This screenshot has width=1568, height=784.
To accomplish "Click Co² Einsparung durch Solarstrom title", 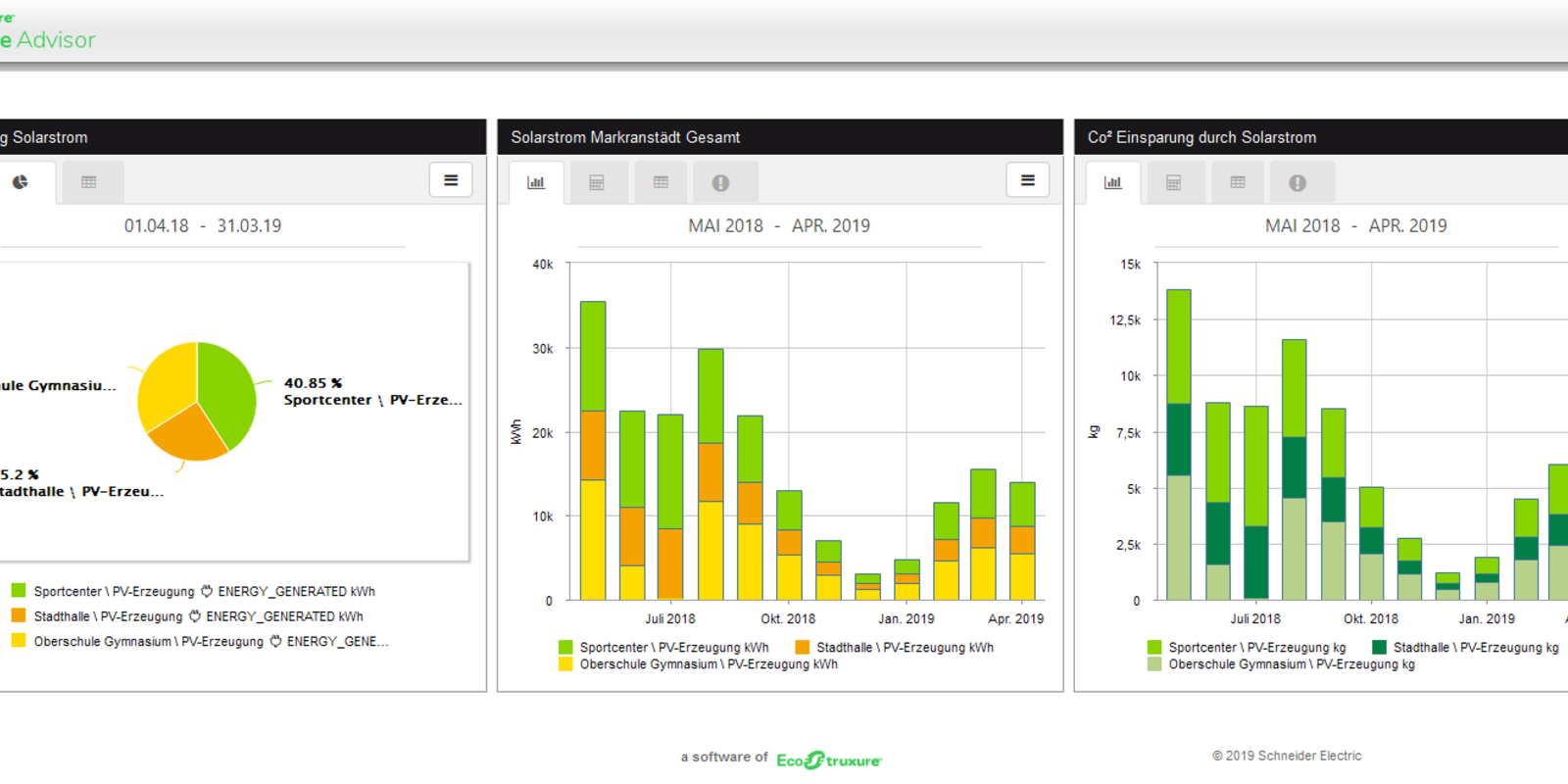I will tap(1201, 137).
